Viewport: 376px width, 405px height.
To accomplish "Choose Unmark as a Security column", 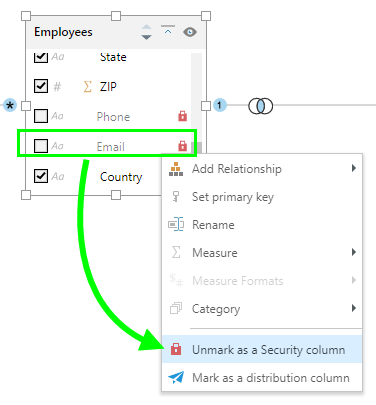I will pyautogui.click(x=262, y=350).
